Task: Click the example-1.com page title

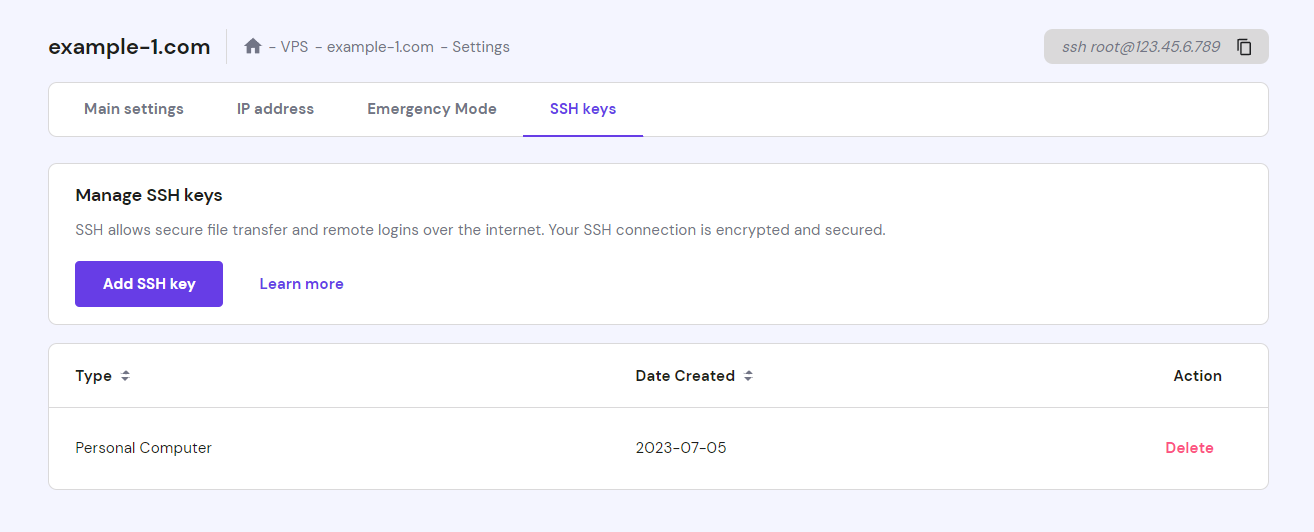Action: click(129, 47)
